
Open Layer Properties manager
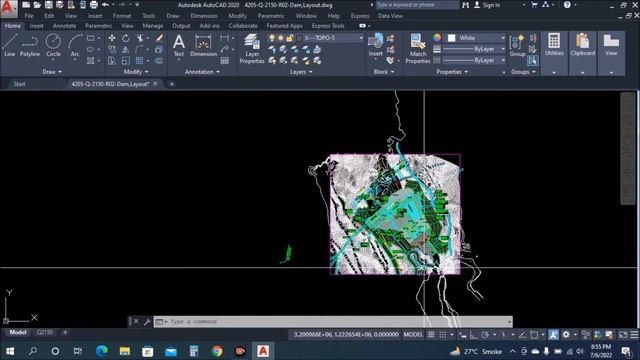click(x=252, y=49)
